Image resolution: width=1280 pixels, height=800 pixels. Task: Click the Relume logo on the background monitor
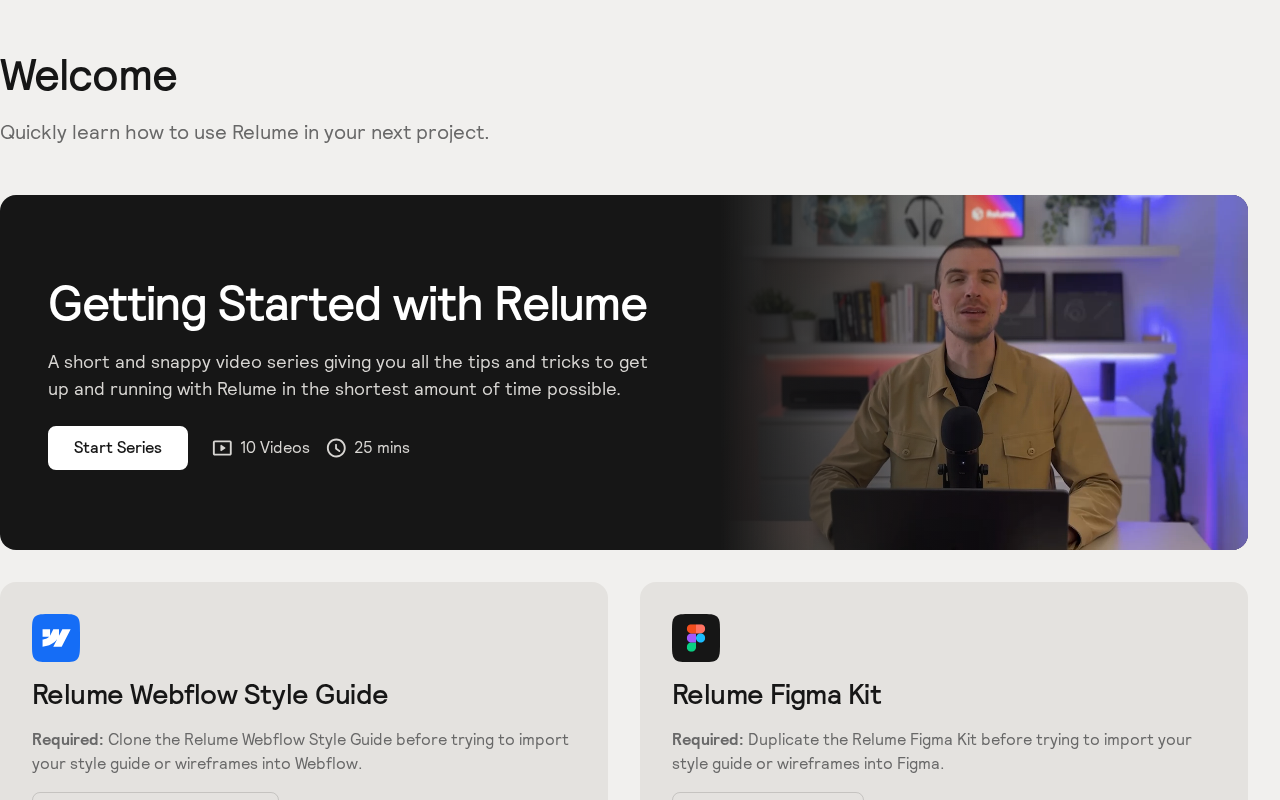point(994,214)
